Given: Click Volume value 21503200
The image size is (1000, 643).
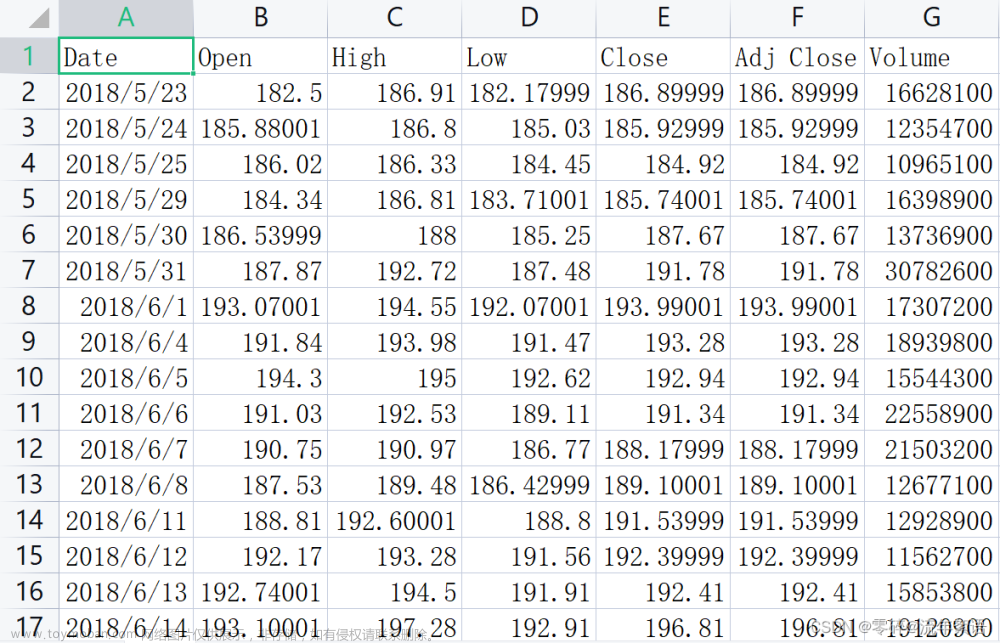Looking at the screenshot, I should (932, 448).
